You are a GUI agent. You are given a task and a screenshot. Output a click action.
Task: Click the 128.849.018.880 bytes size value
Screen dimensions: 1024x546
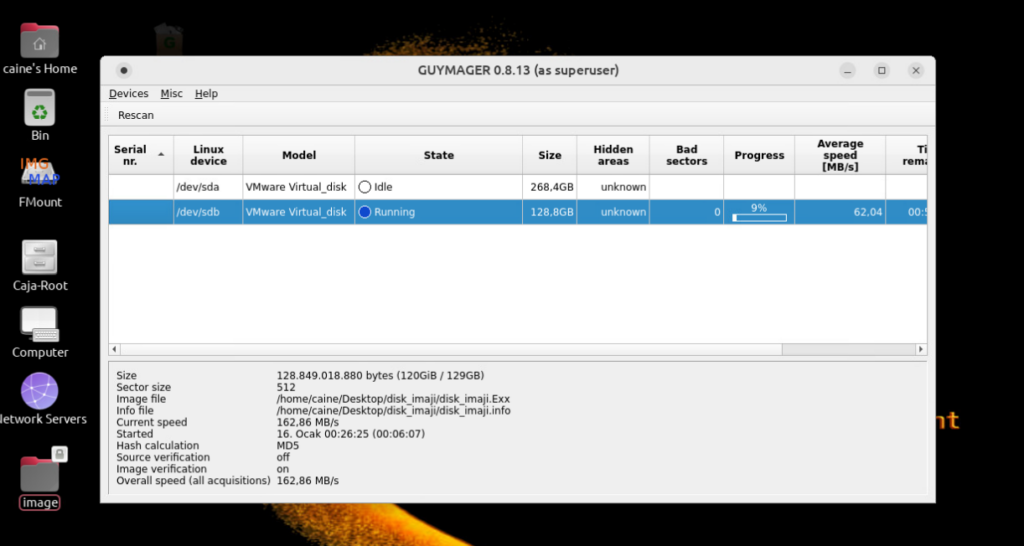tap(380, 376)
